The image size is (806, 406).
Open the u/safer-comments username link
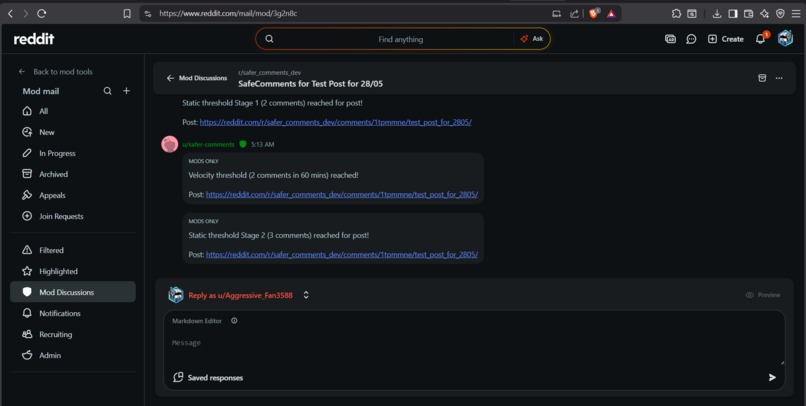tap(208, 145)
